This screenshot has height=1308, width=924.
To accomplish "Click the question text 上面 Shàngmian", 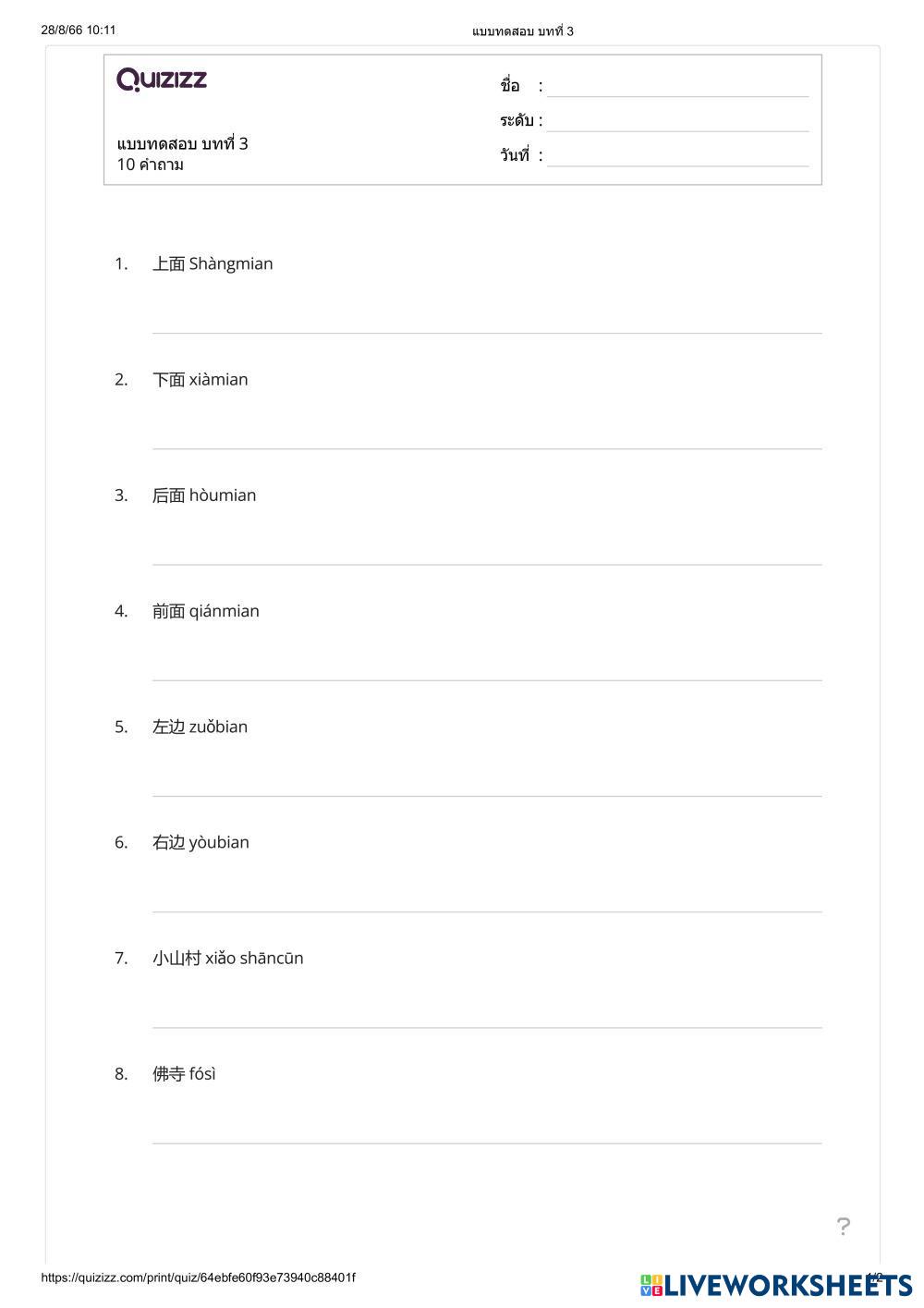I will point(213,264).
